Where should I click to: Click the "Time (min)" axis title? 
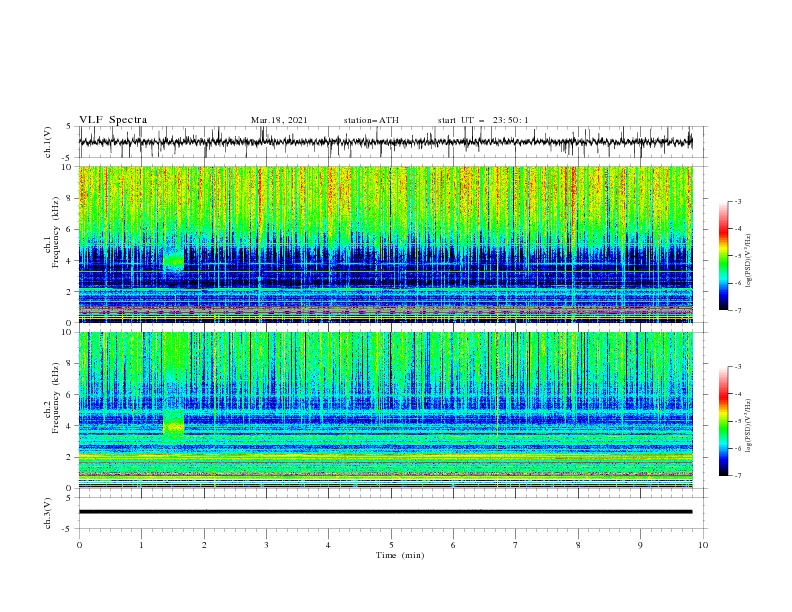(x=400, y=555)
